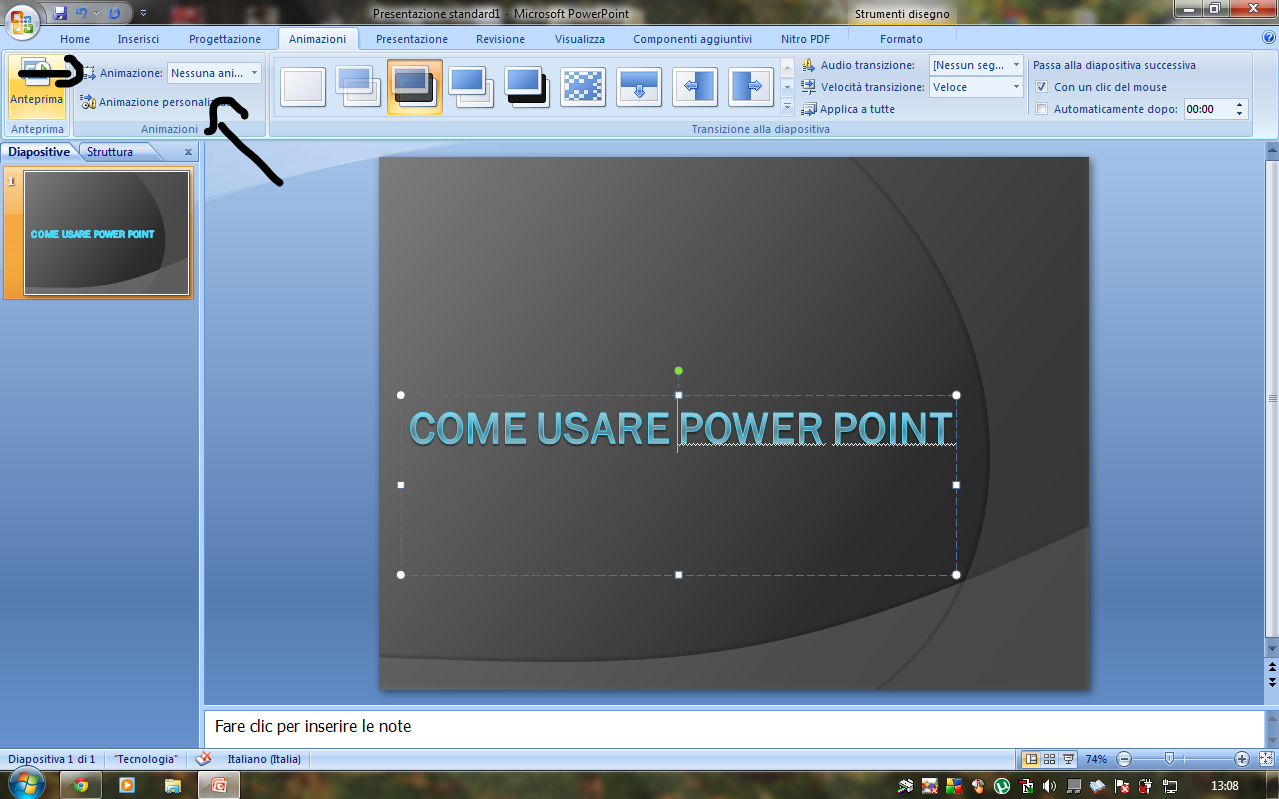
Task: Open the Formato drawing tools tab
Action: [x=901, y=39]
